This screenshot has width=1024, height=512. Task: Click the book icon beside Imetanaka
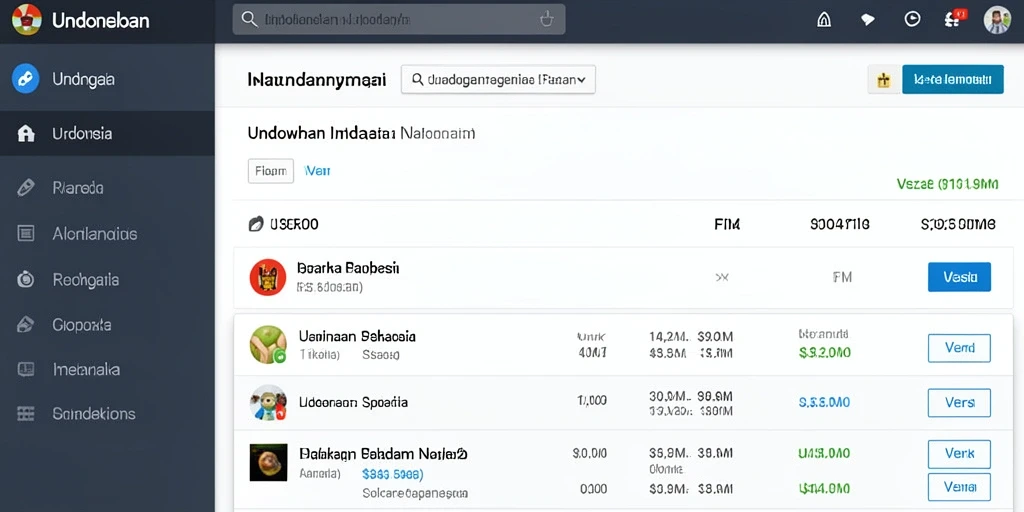click(25, 369)
